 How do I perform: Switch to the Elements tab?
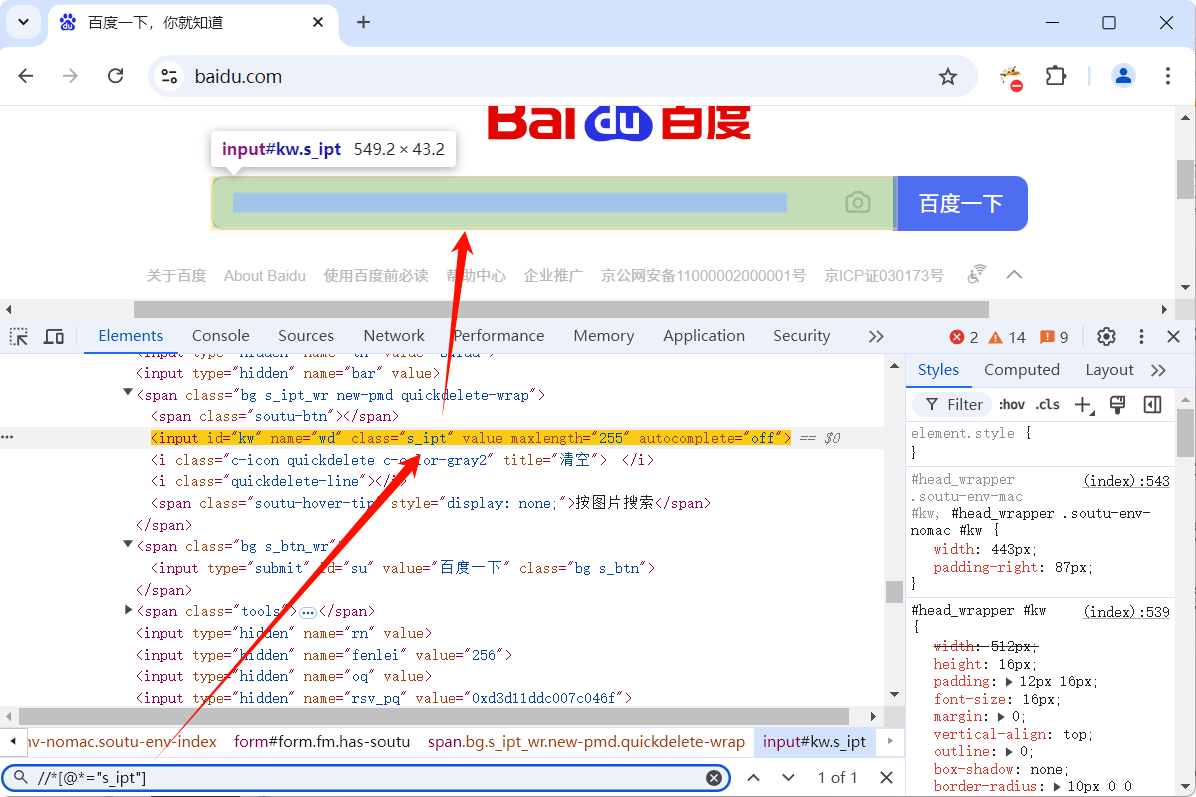130,336
